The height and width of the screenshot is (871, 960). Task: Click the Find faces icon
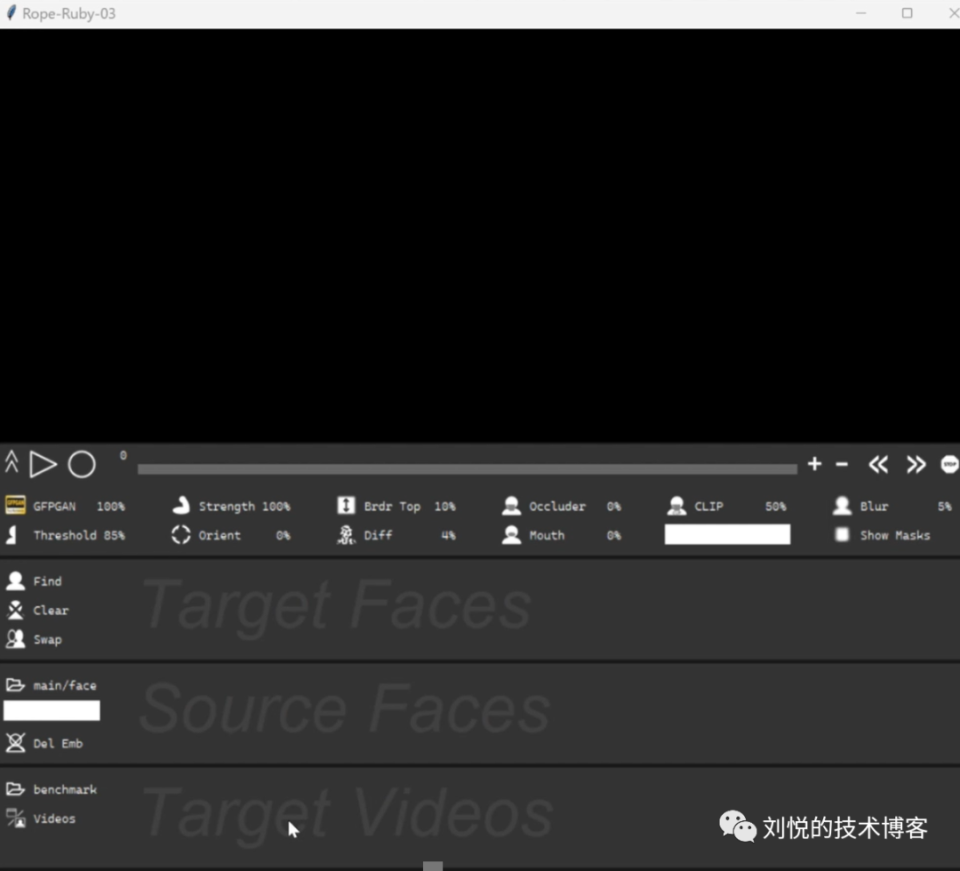[x=15, y=580]
